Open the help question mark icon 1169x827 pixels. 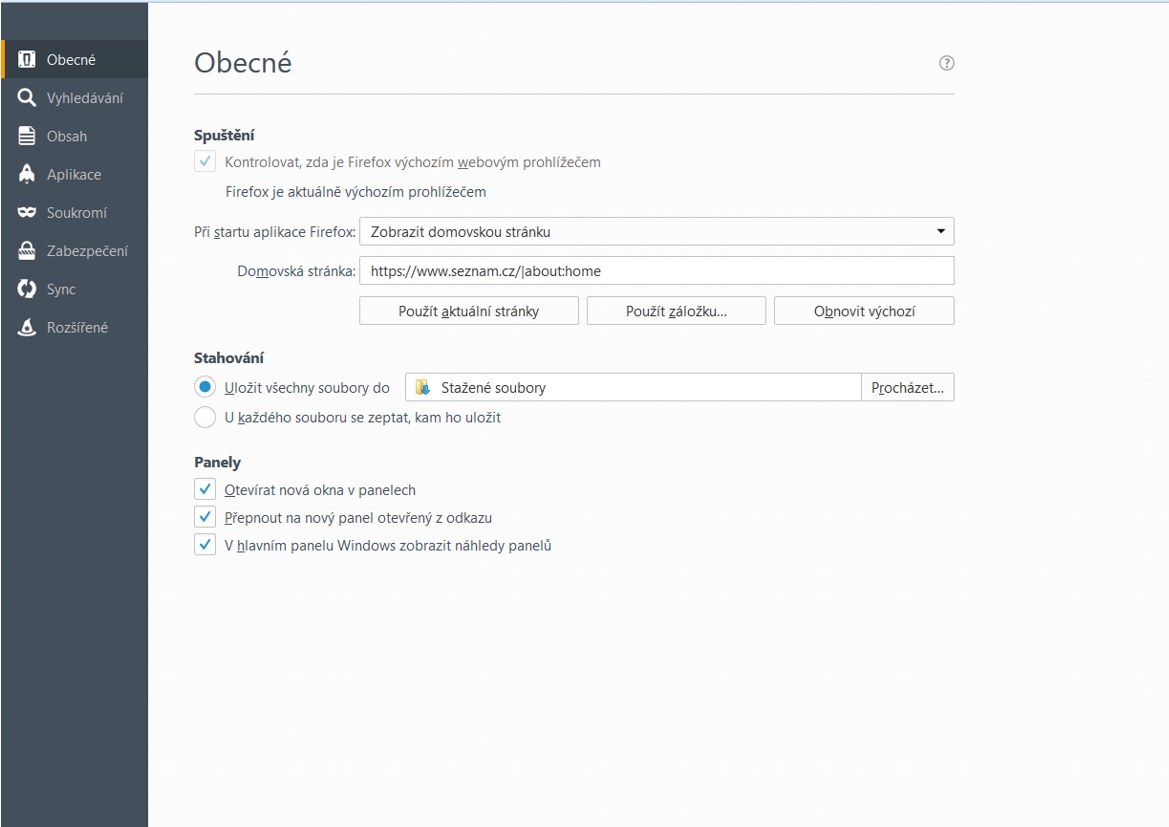[x=946, y=63]
